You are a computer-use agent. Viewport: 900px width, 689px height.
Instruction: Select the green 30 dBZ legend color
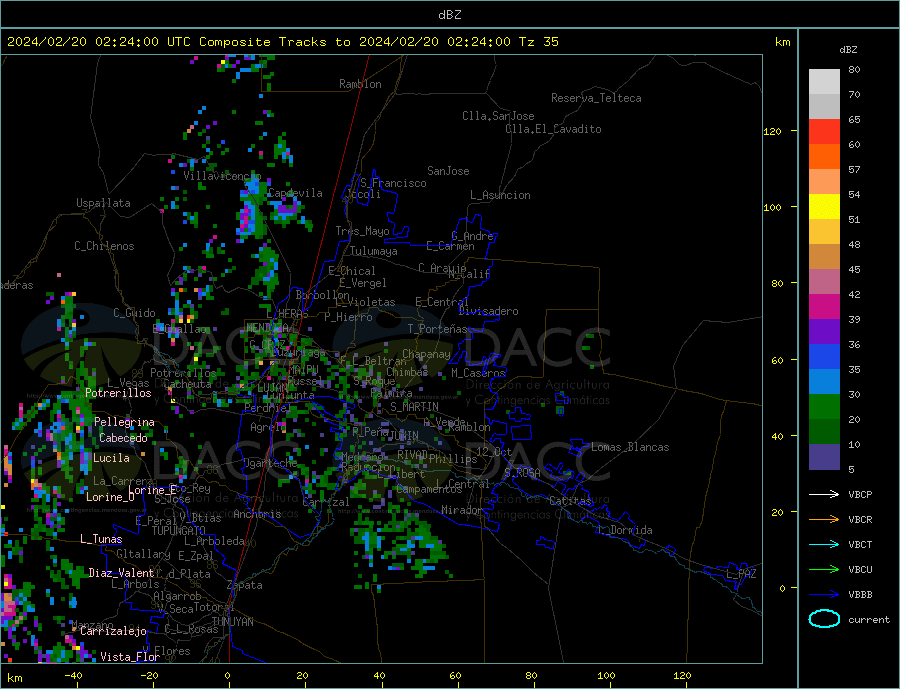coord(824,407)
